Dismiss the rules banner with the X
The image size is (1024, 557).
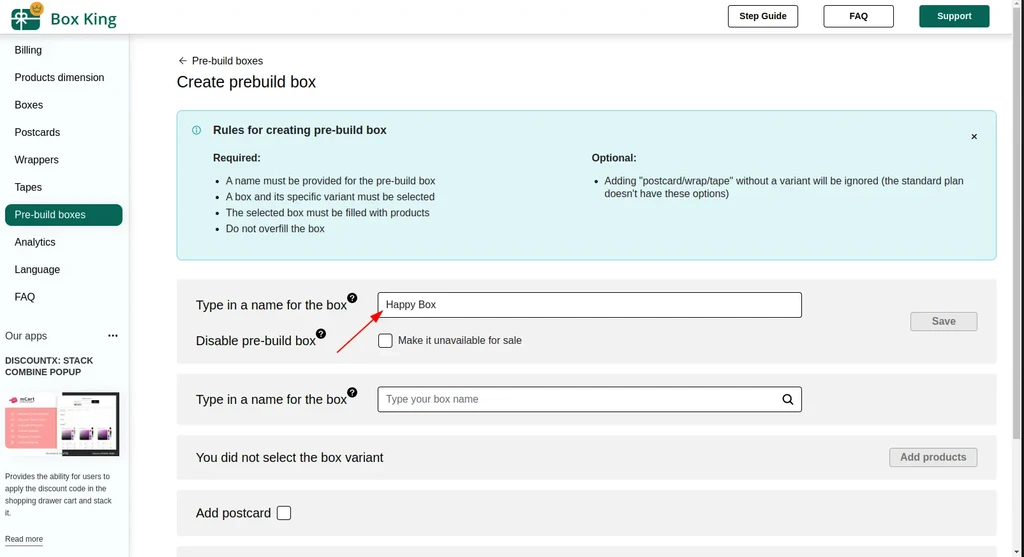(974, 136)
